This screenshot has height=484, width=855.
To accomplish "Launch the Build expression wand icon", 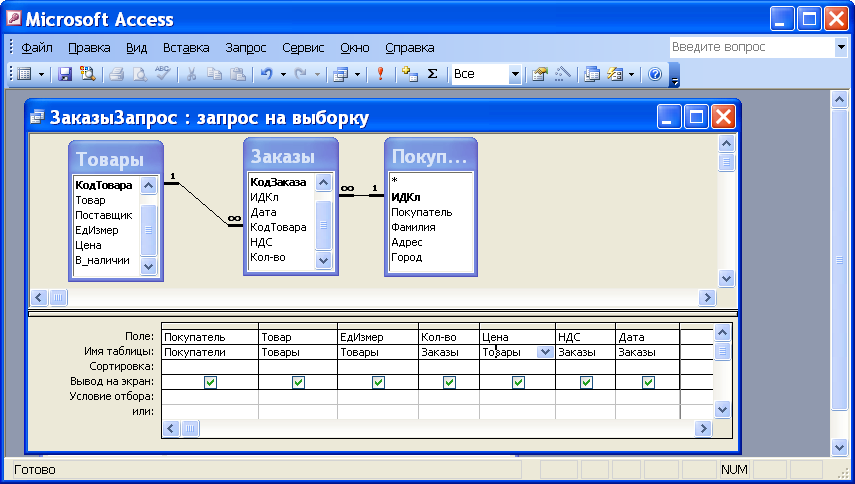I will [563, 74].
